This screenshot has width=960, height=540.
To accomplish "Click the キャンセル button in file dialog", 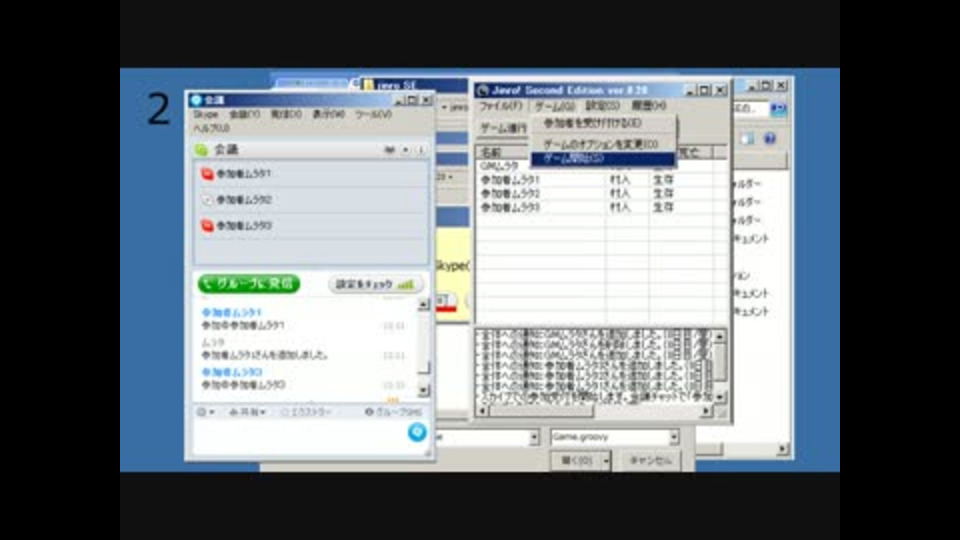I will 650,460.
